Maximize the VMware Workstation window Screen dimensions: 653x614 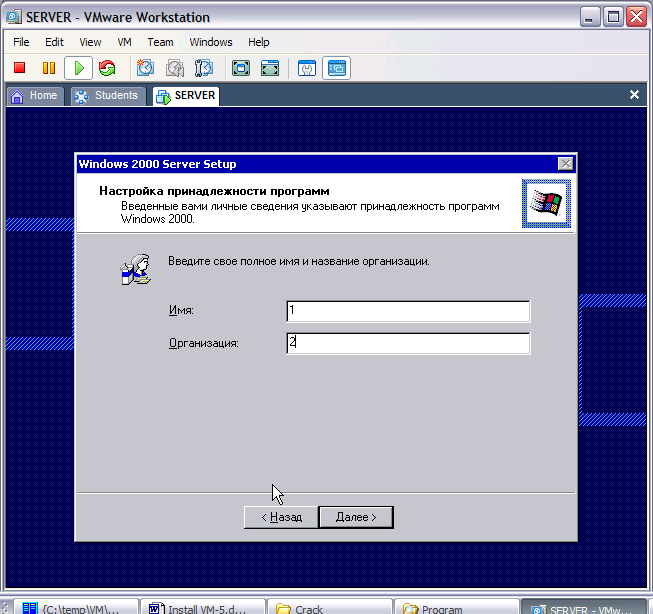(613, 17)
